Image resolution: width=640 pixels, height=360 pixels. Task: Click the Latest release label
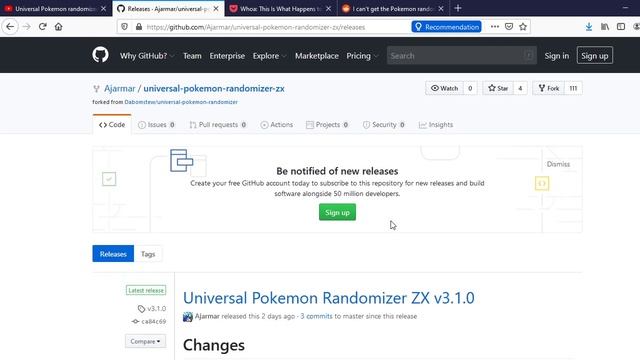click(x=146, y=290)
